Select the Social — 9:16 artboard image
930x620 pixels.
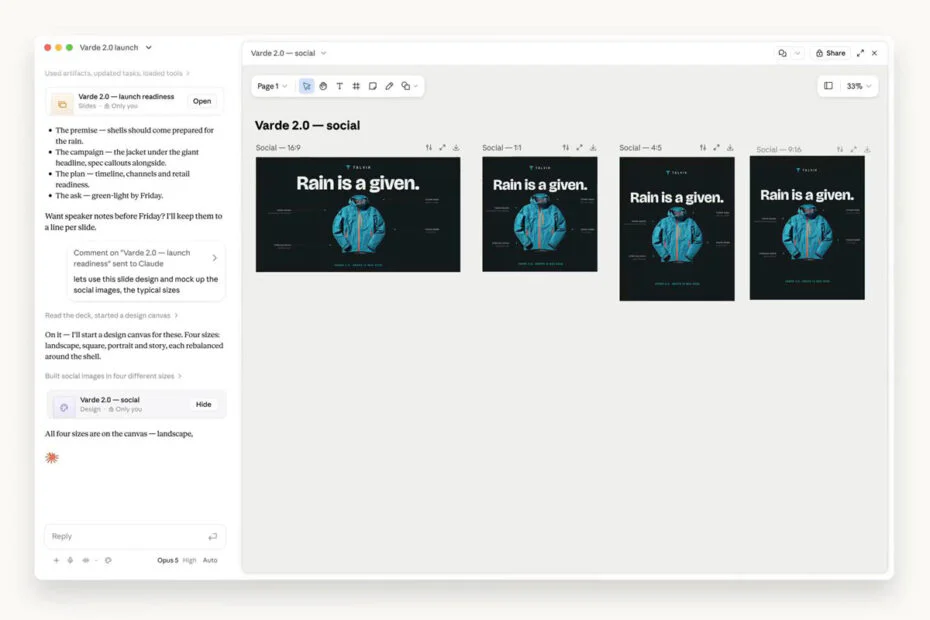point(807,228)
